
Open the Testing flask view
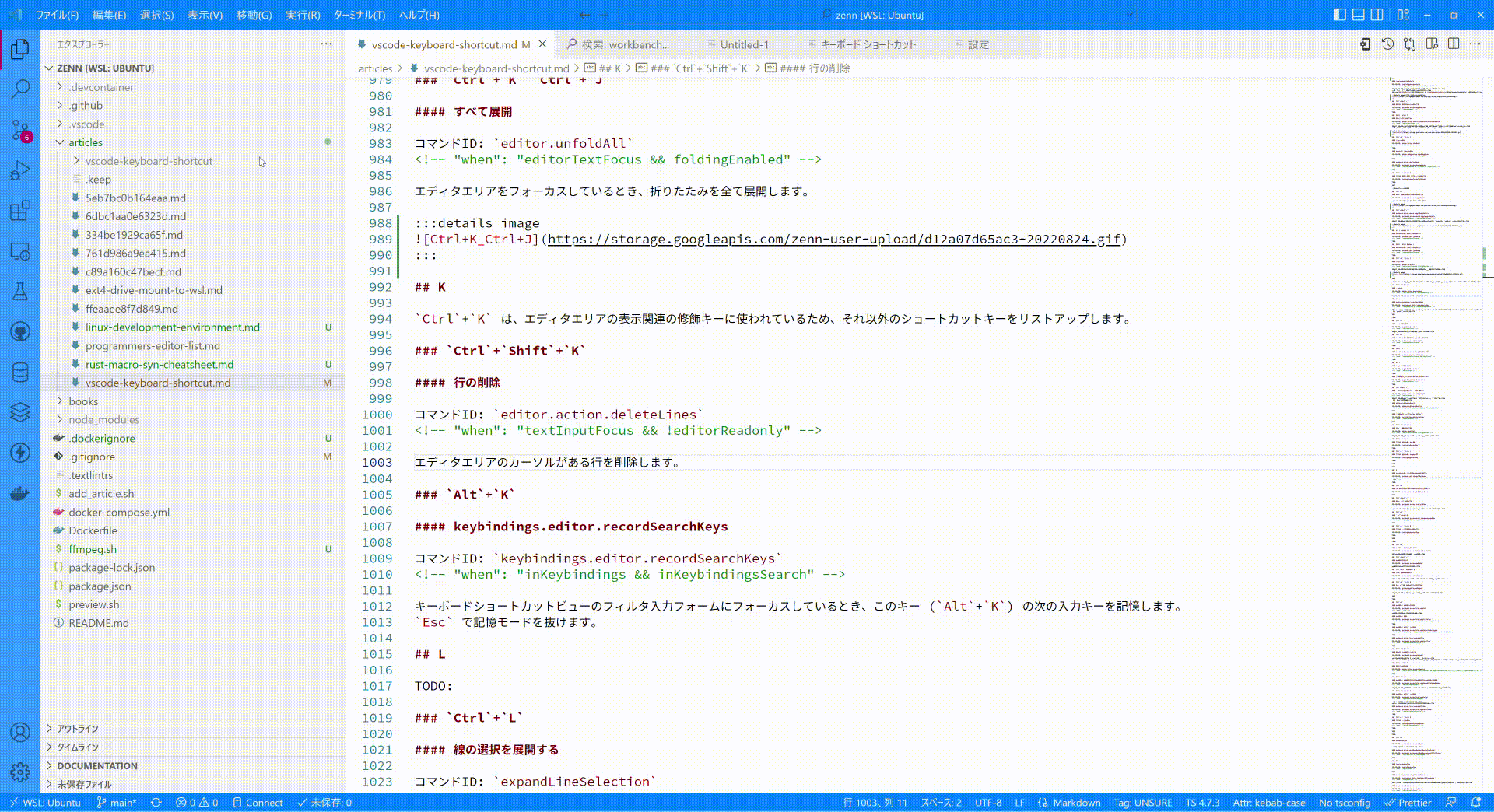pyautogui.click(x=20, y=292)
